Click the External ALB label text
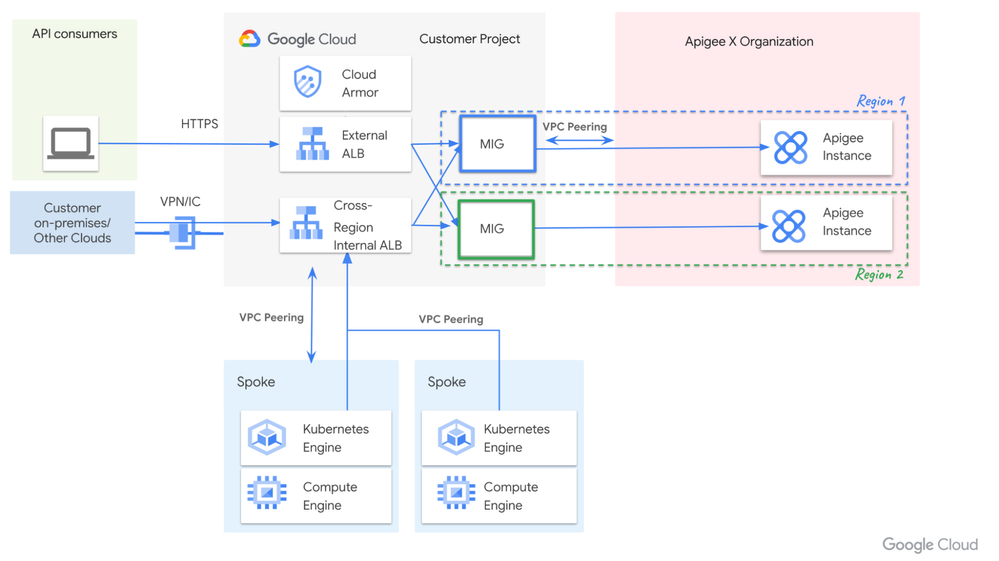The height and width of the screenshot is (561, 999). tap(364, 145)
